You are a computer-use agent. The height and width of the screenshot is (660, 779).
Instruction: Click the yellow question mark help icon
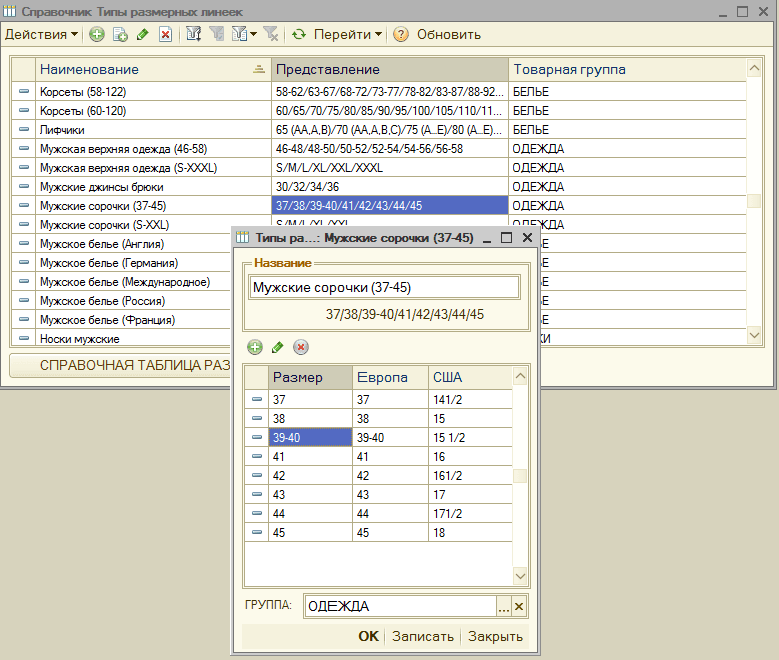(401, 34)
